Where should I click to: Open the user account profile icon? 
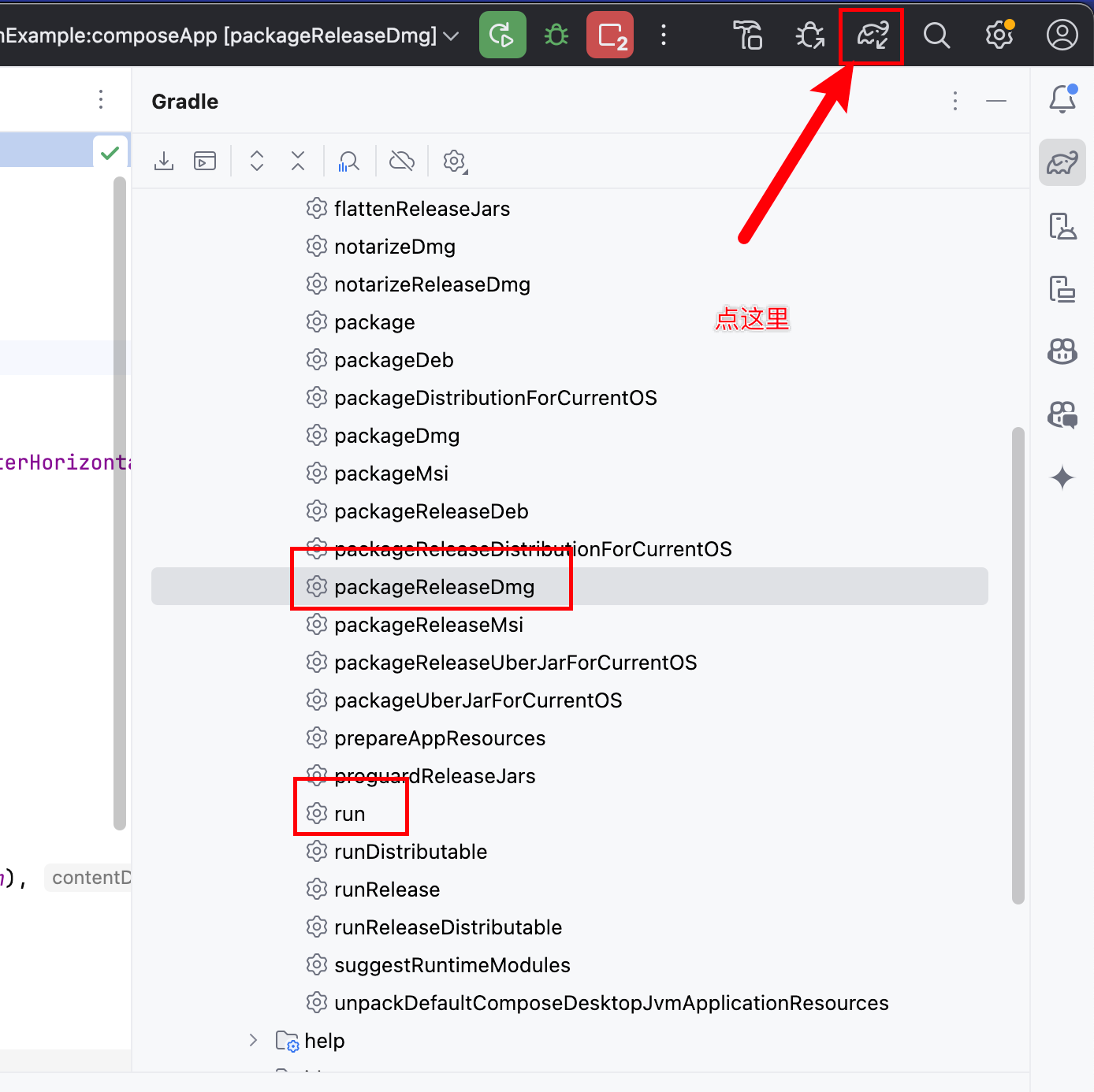pos(1062,35)
